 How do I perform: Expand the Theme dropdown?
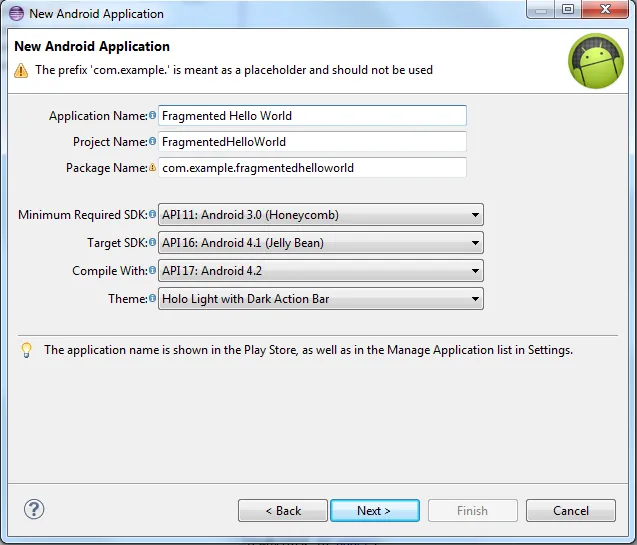click(320, 299)
